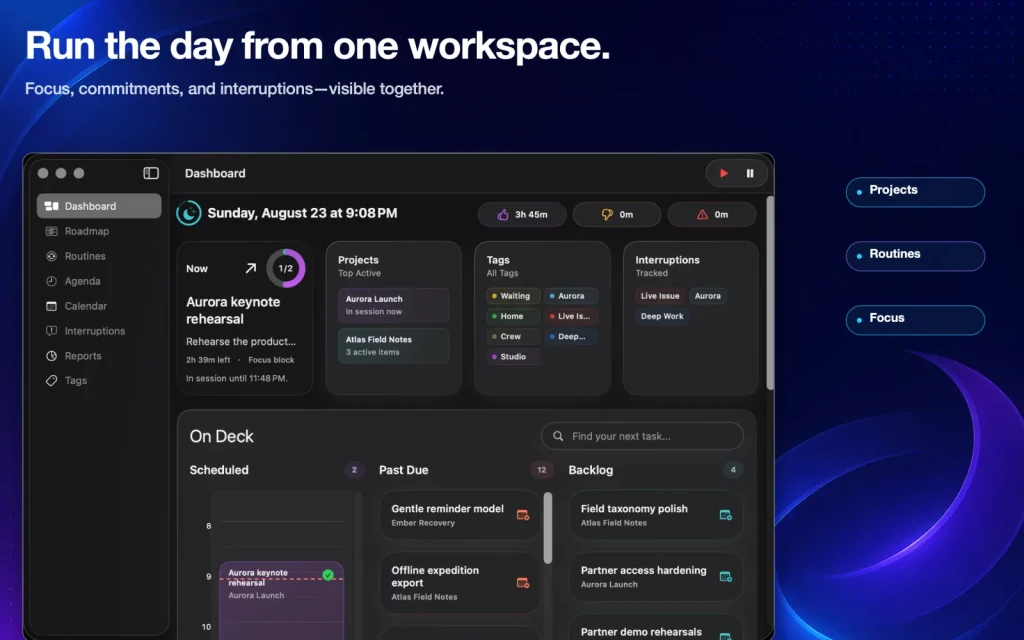1024x640 pixels.
Task: Open Aurora Launch project card
Action: pyautogui.click(x=393, y=305)
